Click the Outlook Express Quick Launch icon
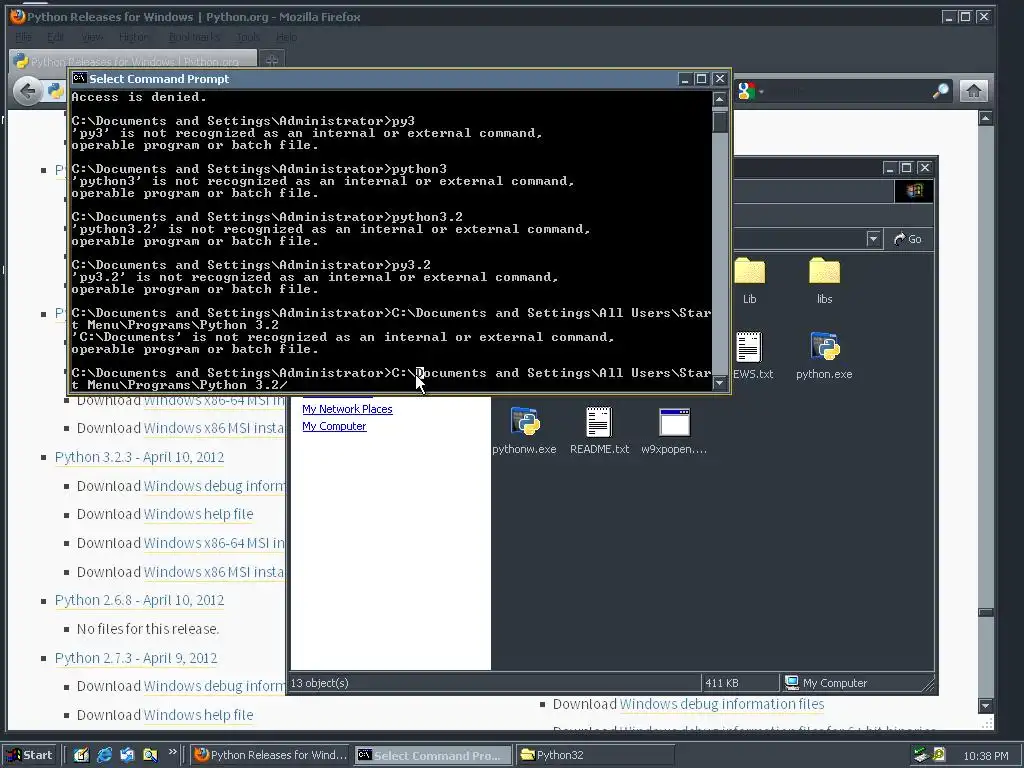 (127, 755)
